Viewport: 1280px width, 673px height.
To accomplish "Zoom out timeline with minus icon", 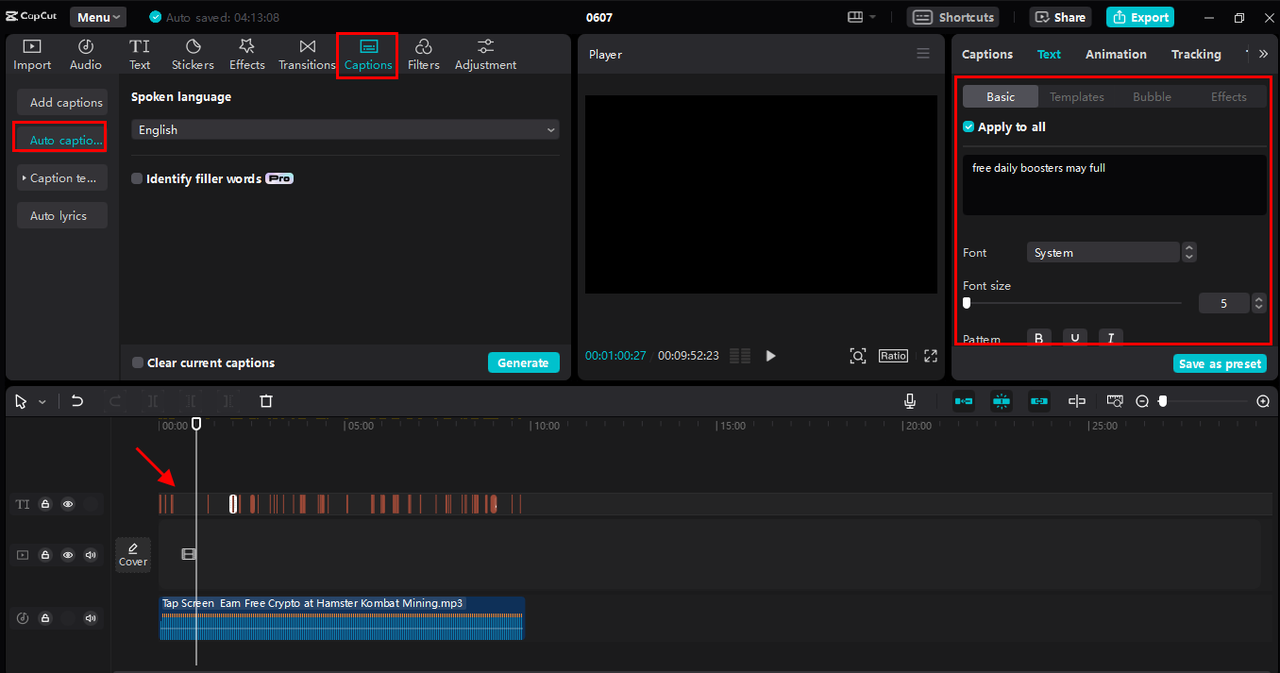I will [1142, 401].
